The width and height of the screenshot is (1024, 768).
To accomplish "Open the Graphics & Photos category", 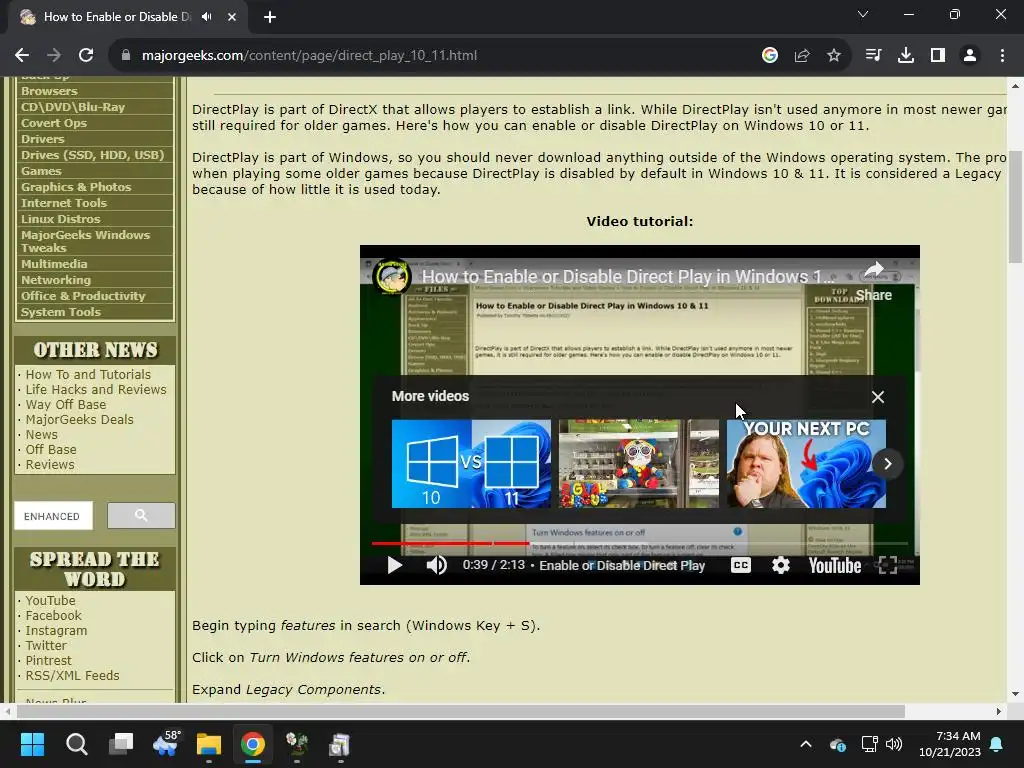I will [76, 187].
